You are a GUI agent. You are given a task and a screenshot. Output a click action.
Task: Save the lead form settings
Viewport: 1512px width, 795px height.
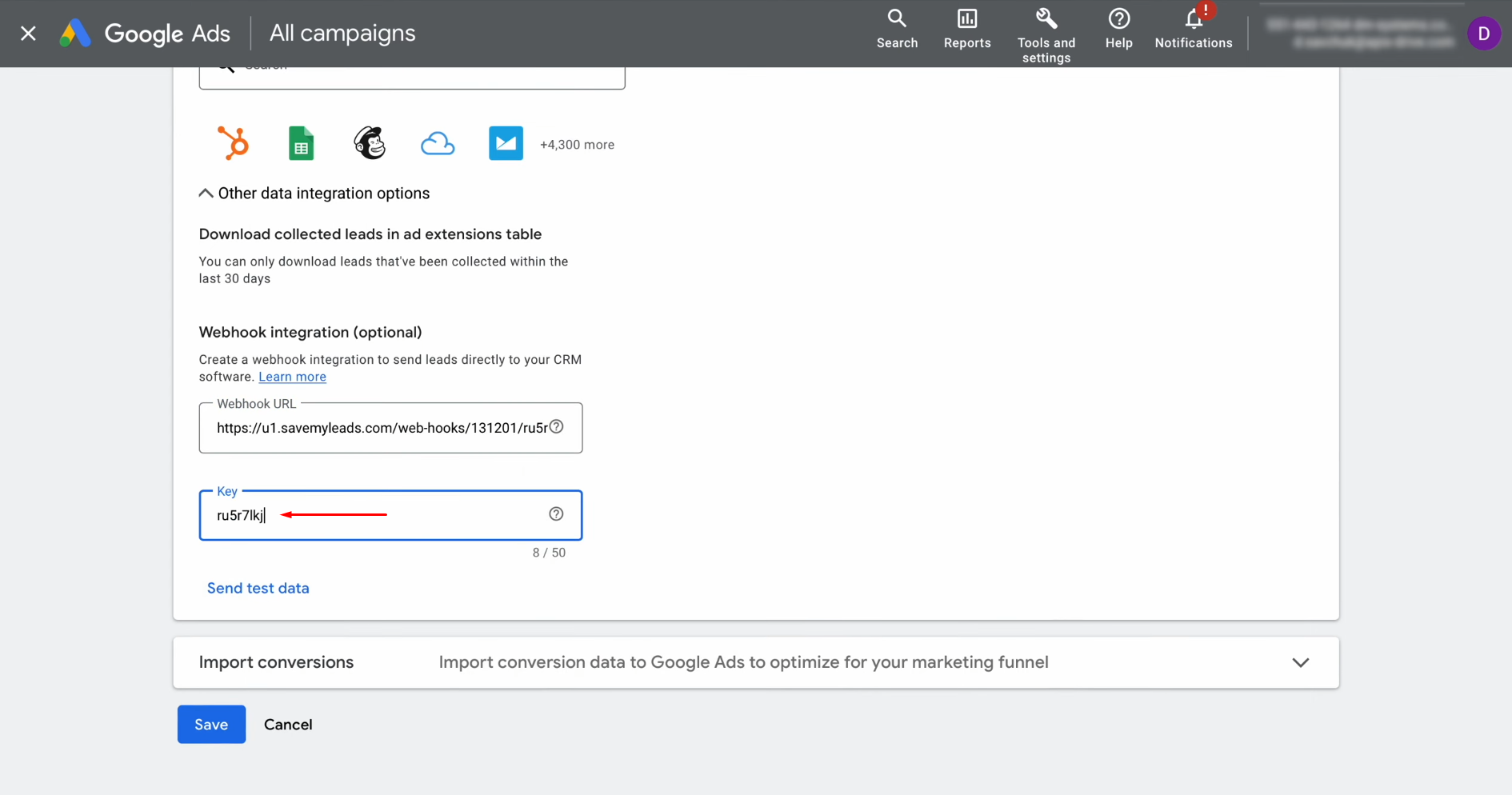point(211,725)
